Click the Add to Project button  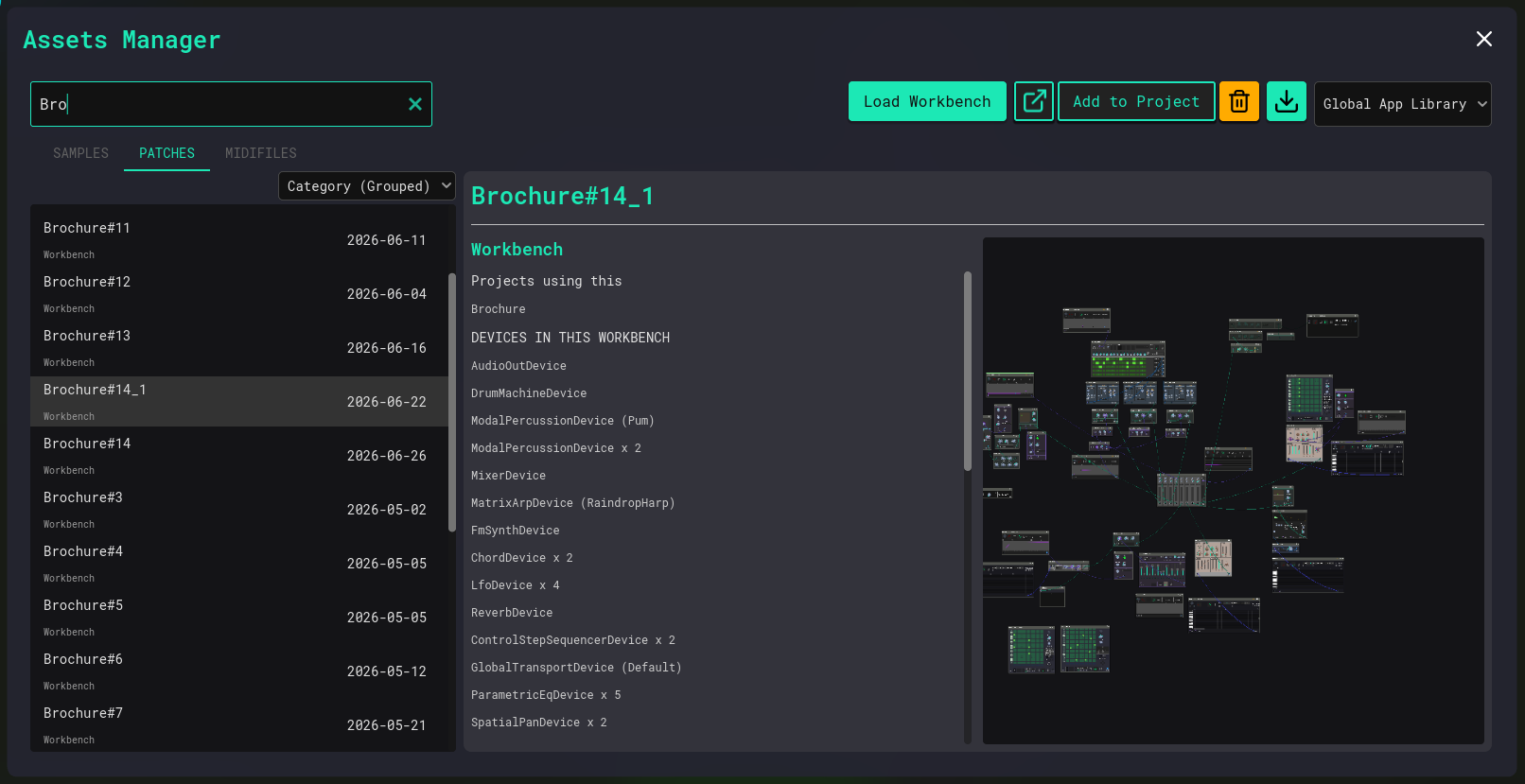(1136, 101)
